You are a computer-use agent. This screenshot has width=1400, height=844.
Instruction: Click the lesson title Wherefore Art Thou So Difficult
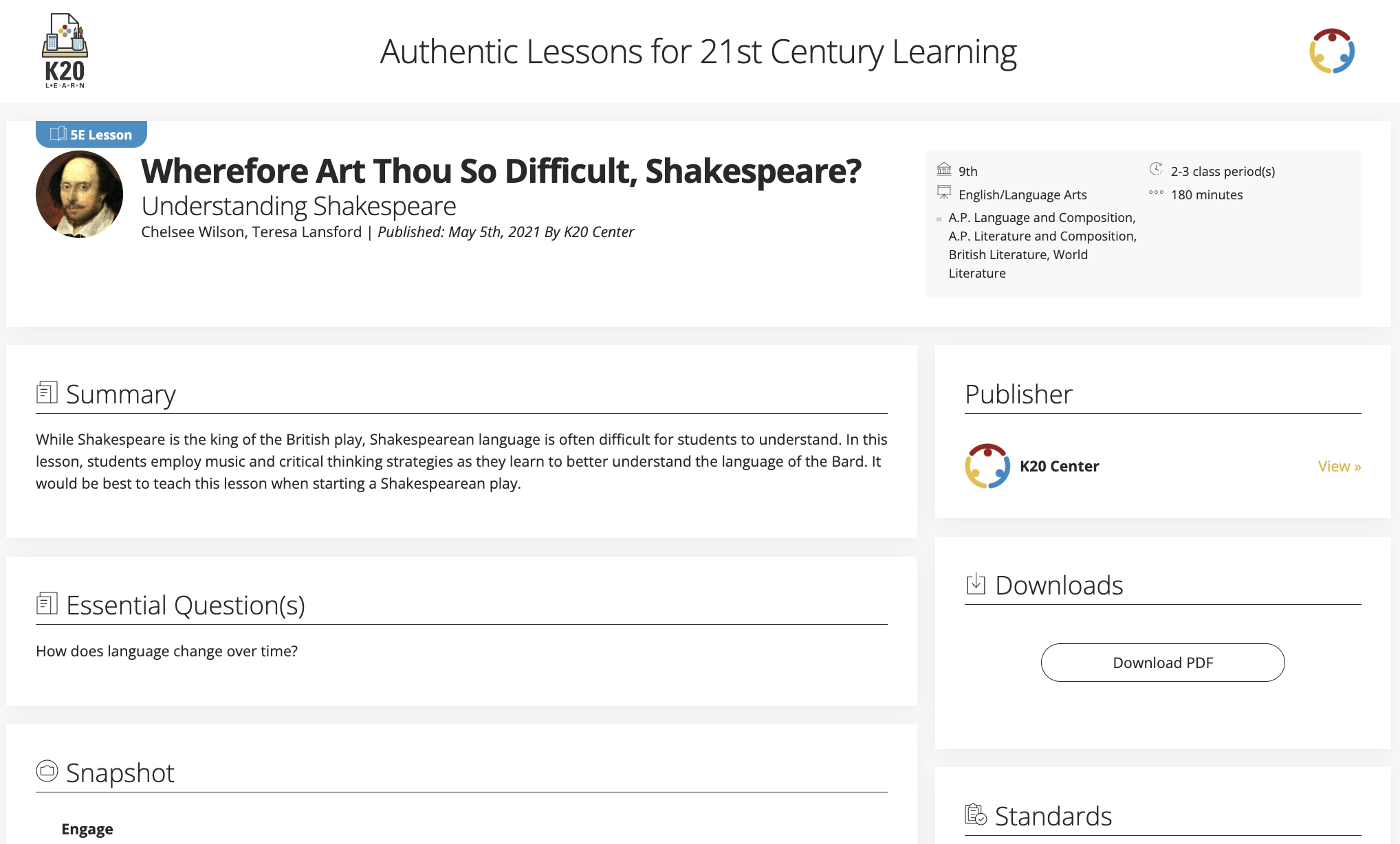click(501, 172)
